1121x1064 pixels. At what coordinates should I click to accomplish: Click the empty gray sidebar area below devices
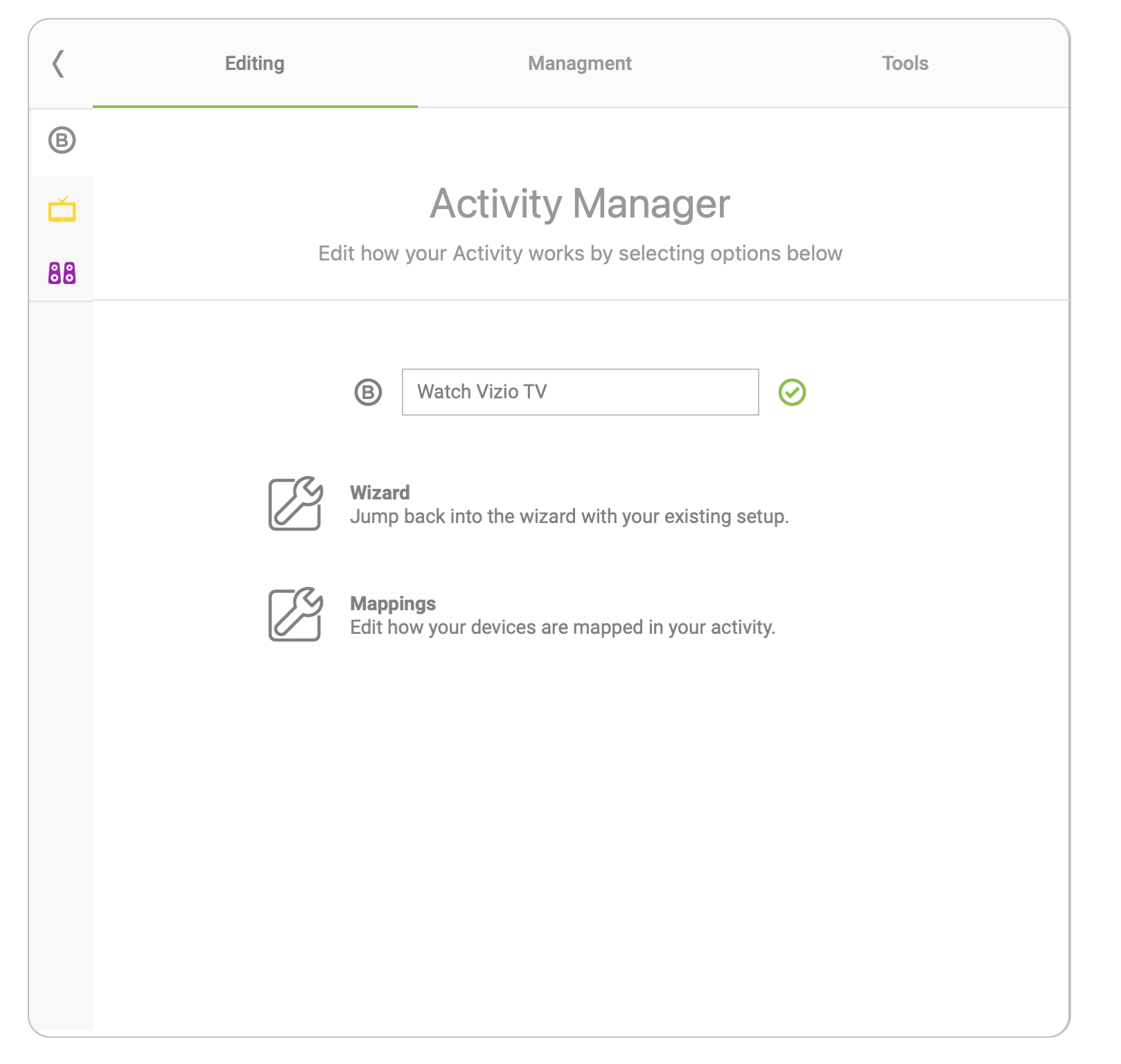pos(61,623)
